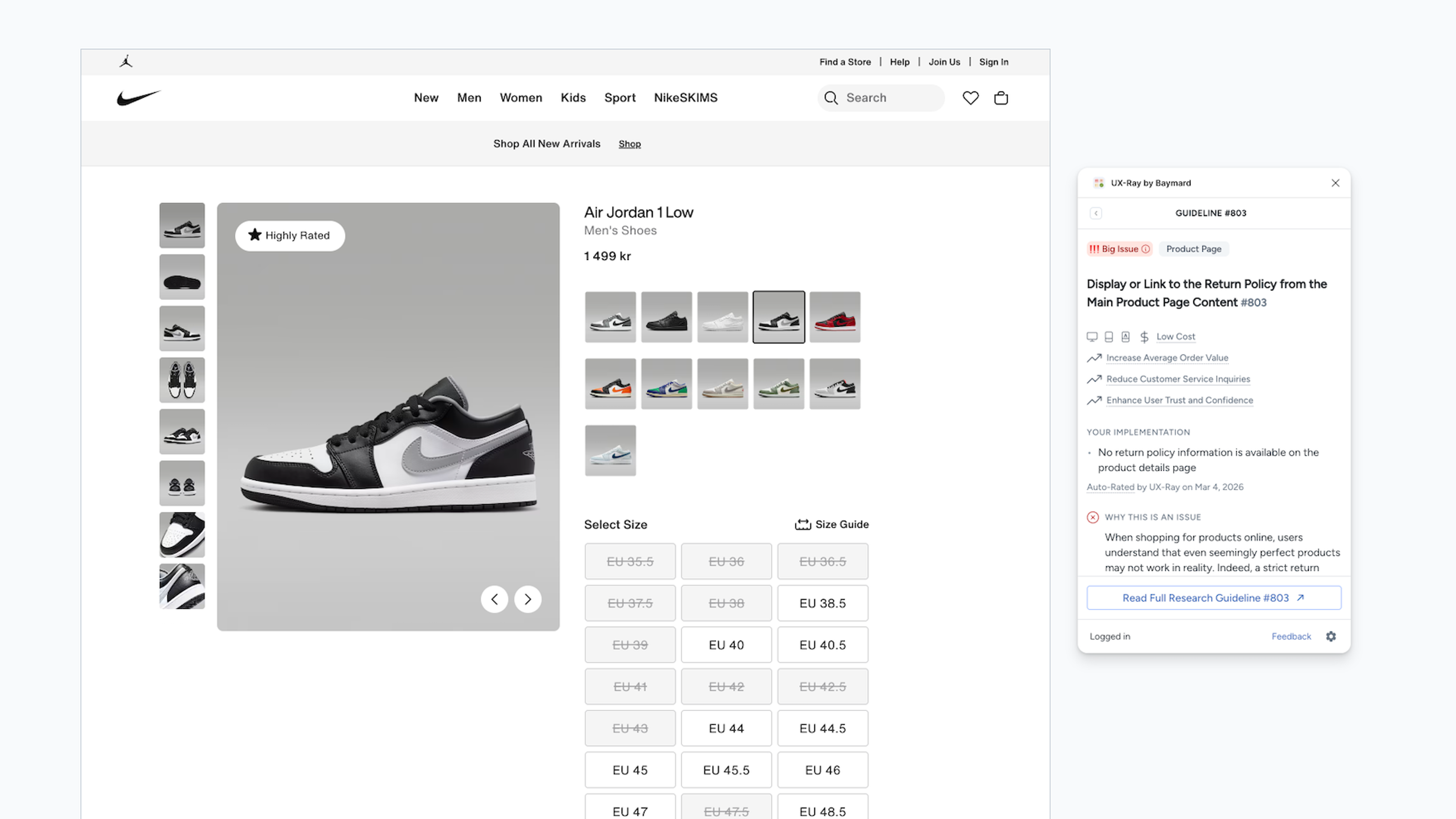Click the Size Guide ruler icon
This screenshot has width=1456, height=819.
[x=803, y=524]
